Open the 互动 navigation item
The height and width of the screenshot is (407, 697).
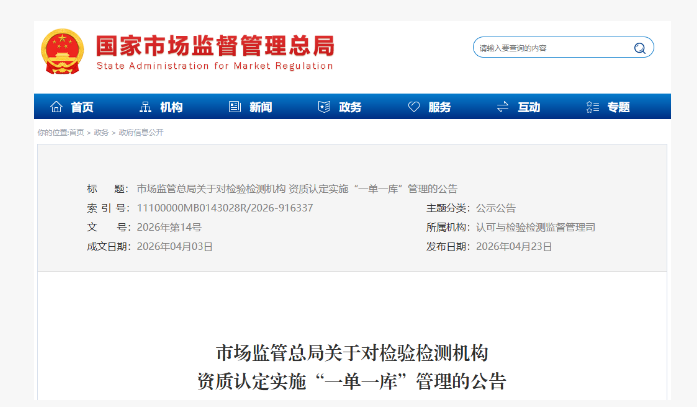529,107
